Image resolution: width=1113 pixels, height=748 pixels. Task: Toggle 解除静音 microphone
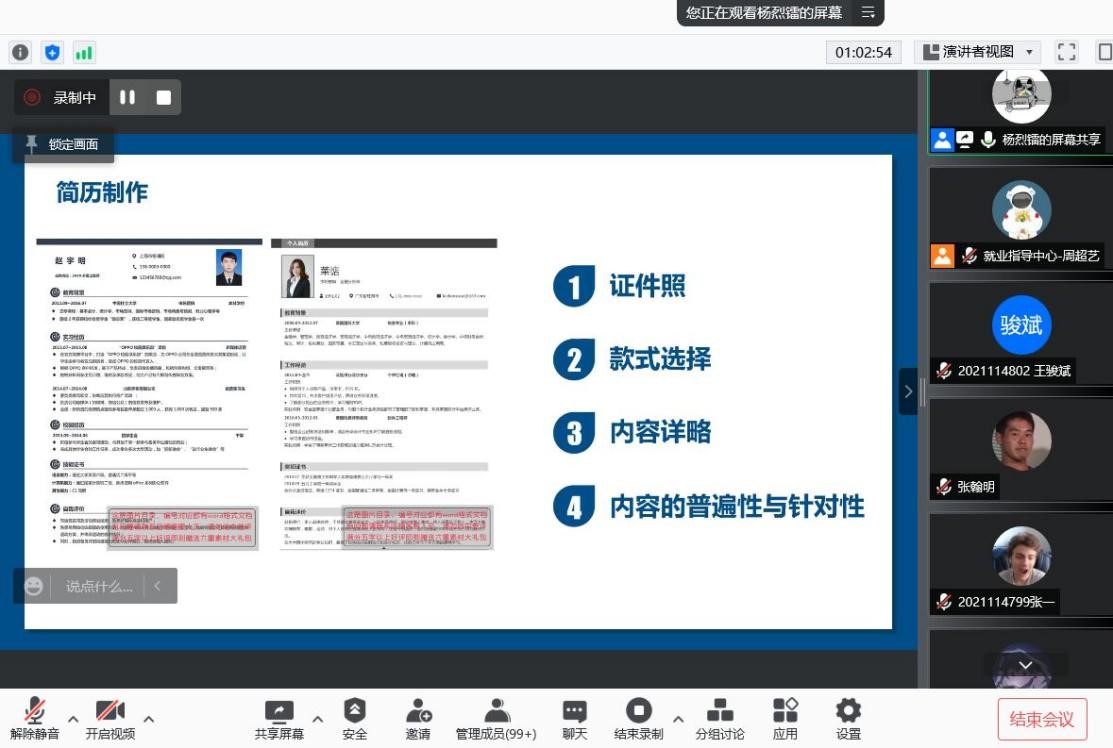click(x=35, y=712)
